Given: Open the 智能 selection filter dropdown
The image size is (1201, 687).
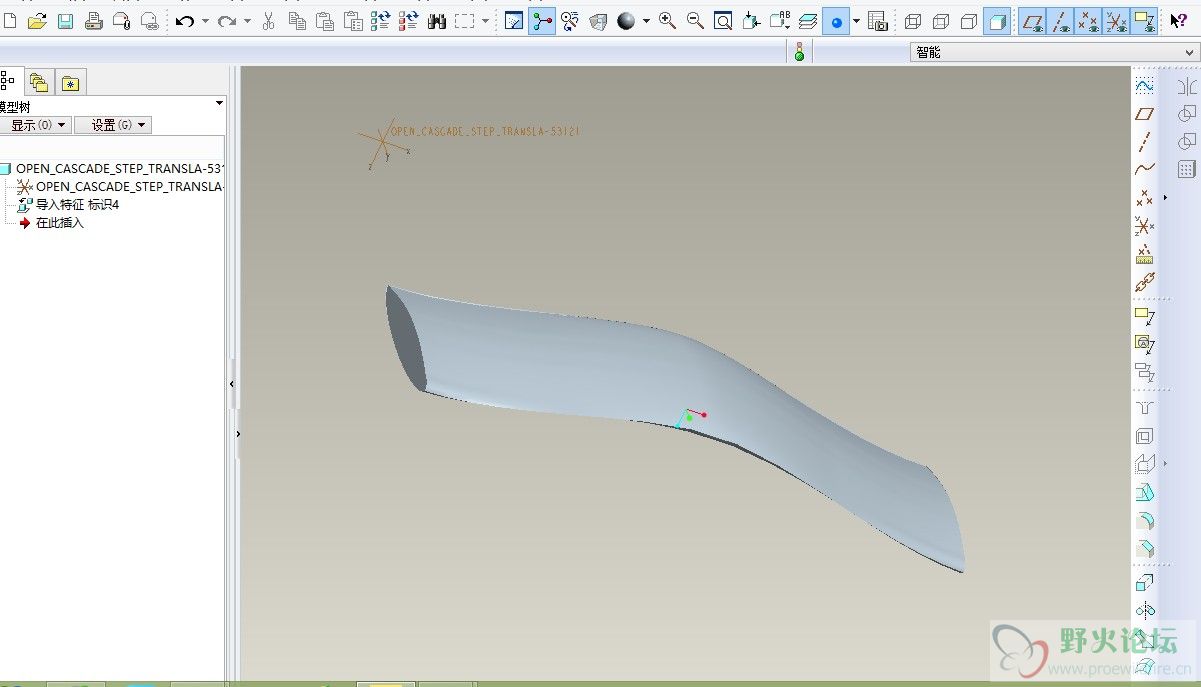Looking at the screenshot, I should tap(1188, 52).
